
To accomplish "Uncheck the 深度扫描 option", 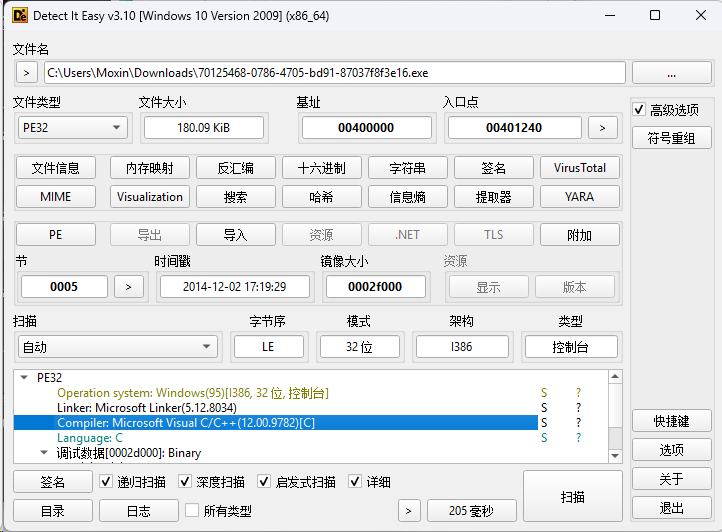I will point(185,482).
